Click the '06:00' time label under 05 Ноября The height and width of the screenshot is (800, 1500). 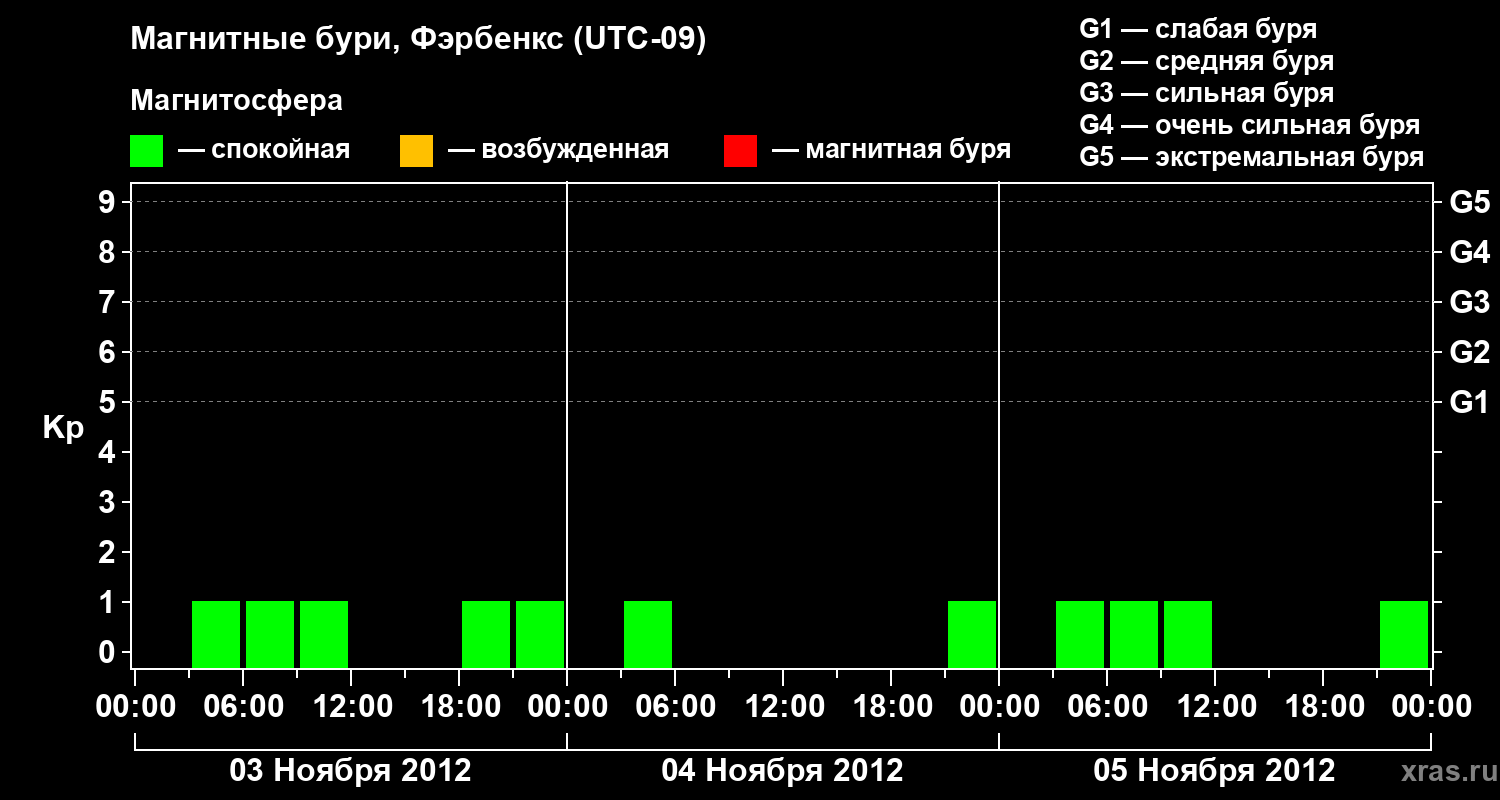[1107, 706]
